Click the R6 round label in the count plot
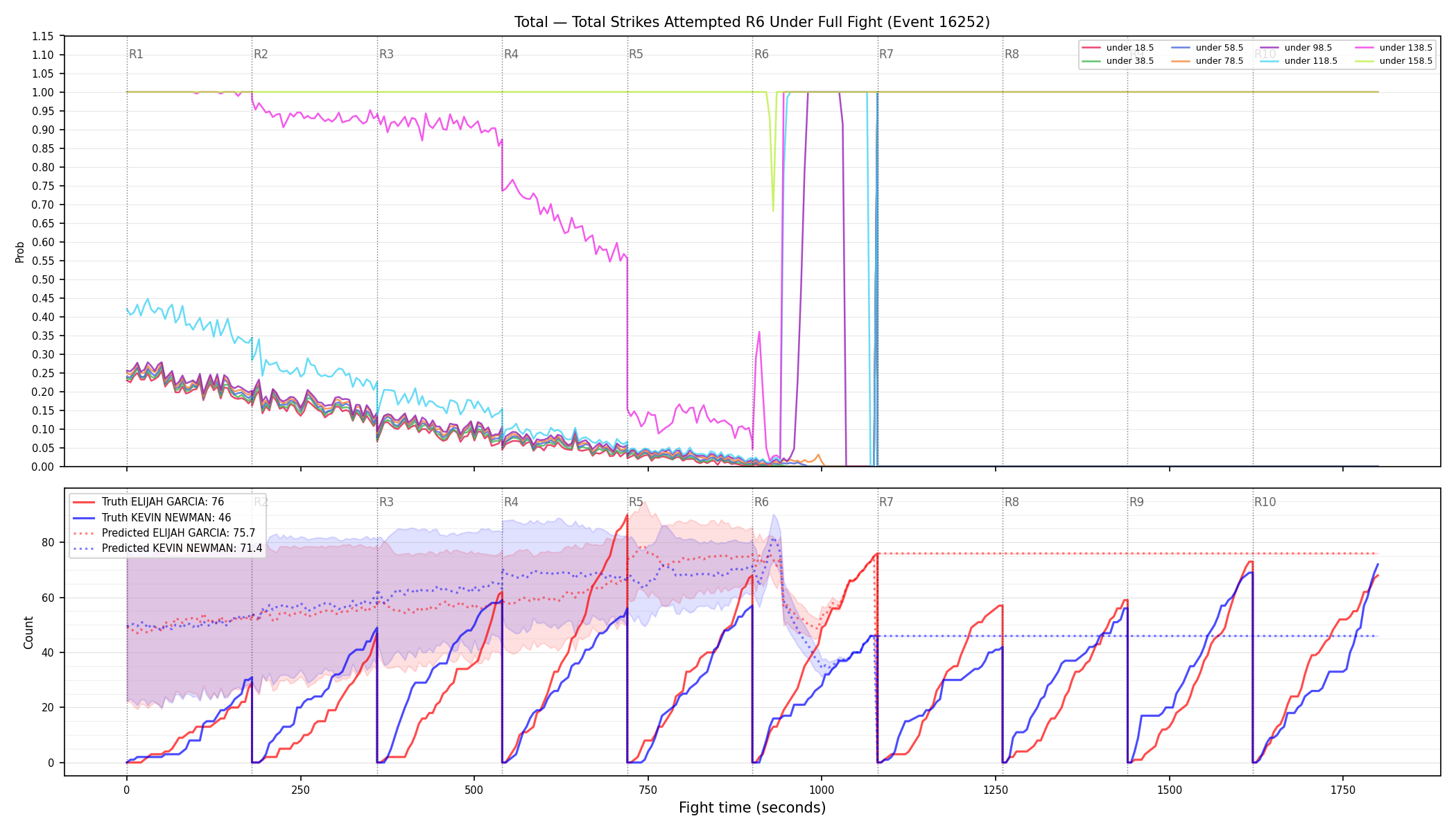1456x832 pixels. coord(761,502)
